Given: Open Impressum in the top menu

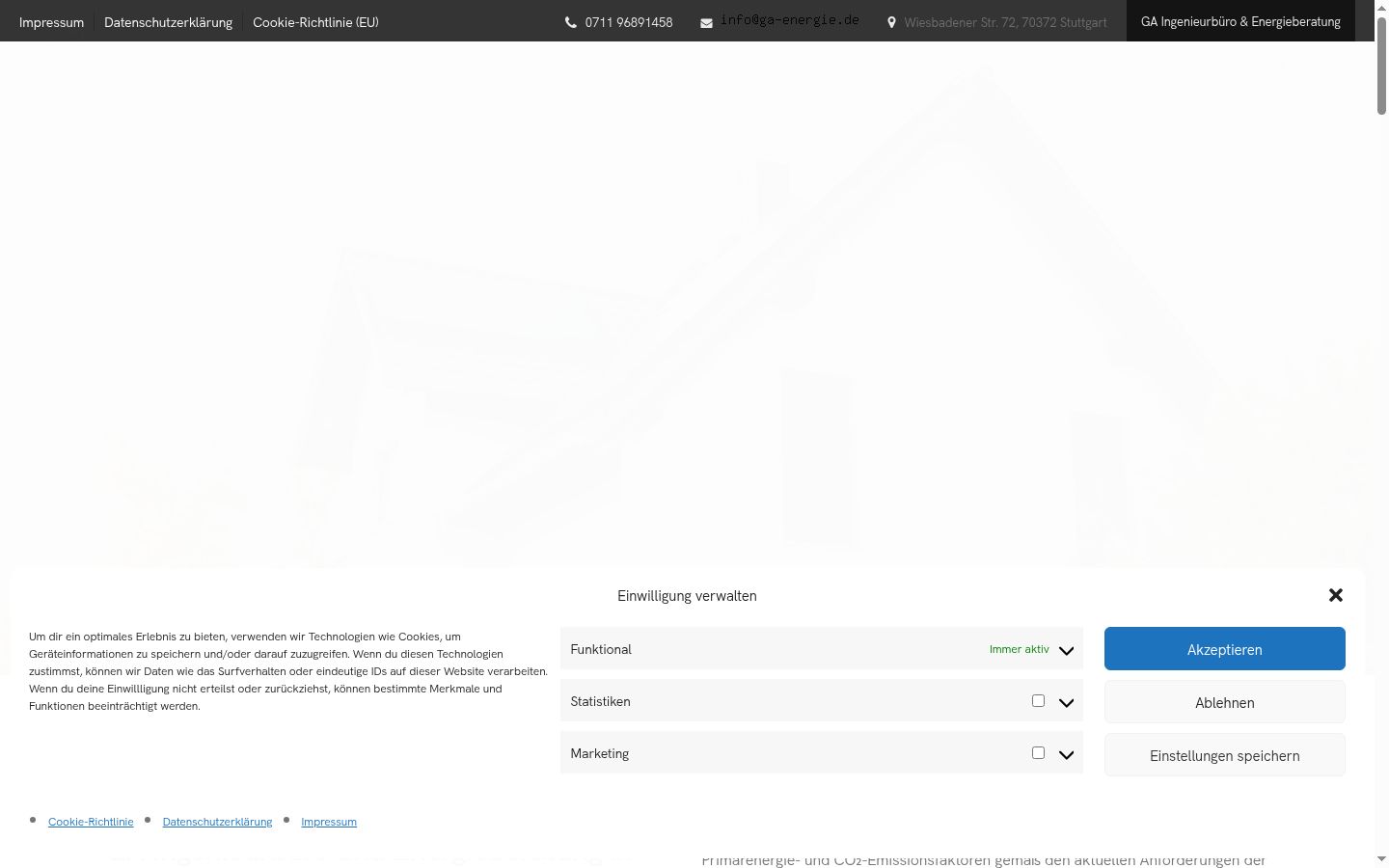Looking at the screenshot, I should click(51, 22).
